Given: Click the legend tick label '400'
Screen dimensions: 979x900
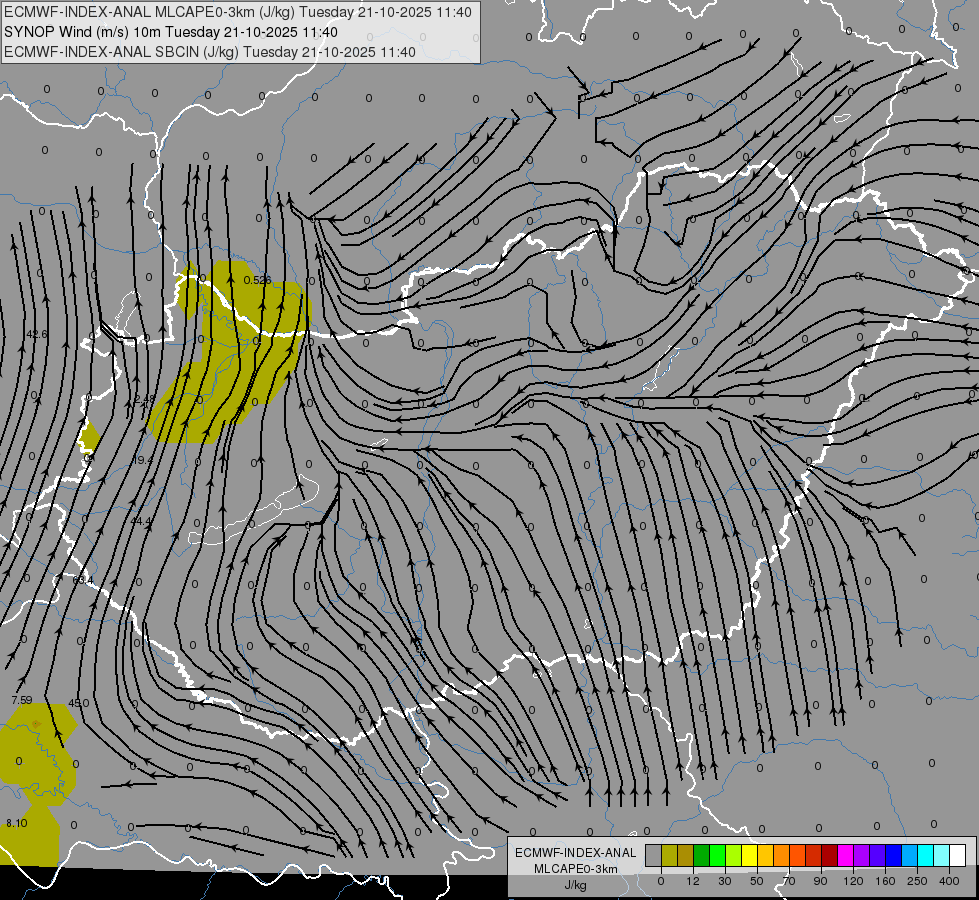Looking at the screenshot, I should pyautogui.click(x=949, y=881).
